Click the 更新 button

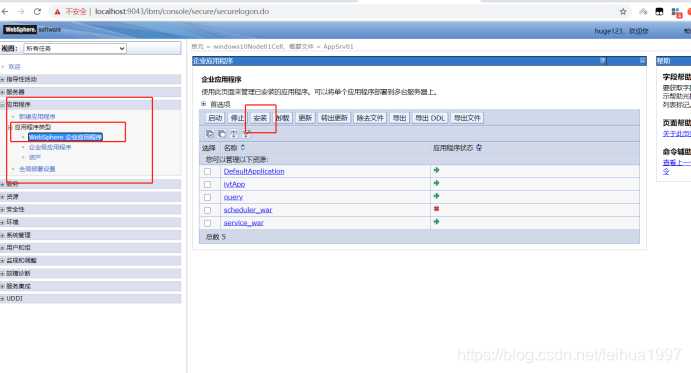coord(305,118)
